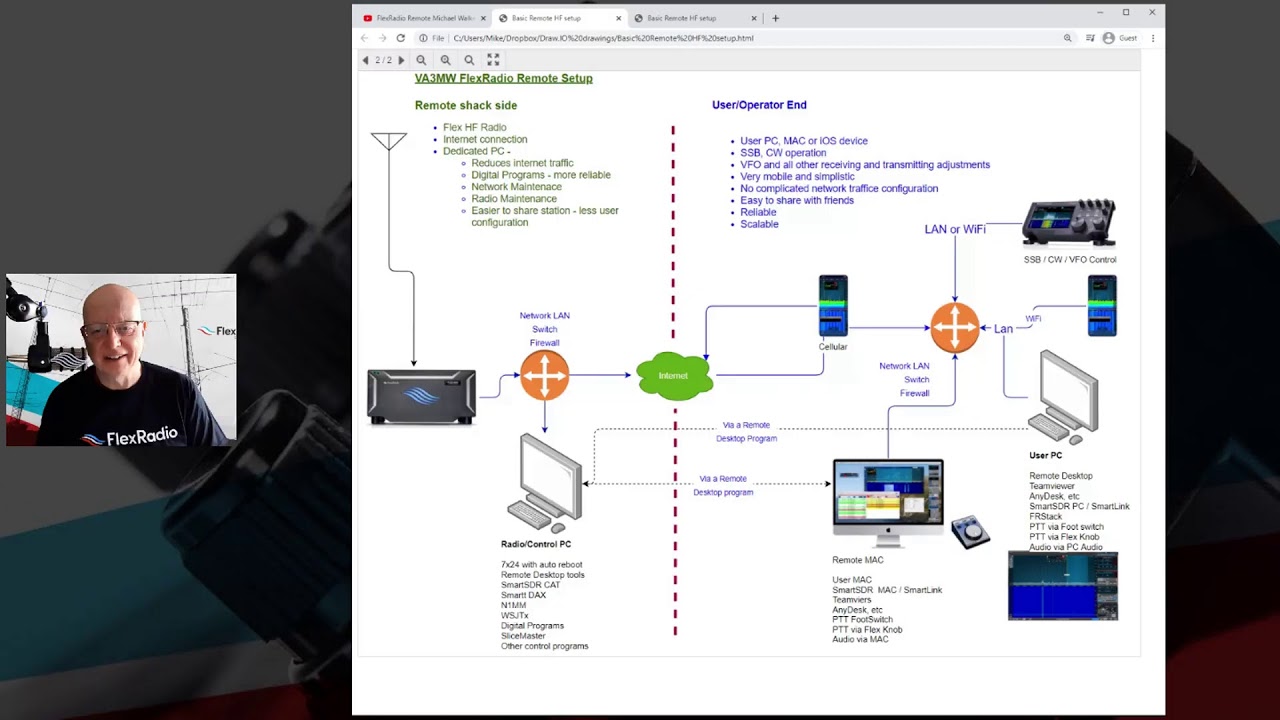The image size is (1280, 720).
Task: Click the page indicator 2 / 2
Action: click(x=383, y=60)
